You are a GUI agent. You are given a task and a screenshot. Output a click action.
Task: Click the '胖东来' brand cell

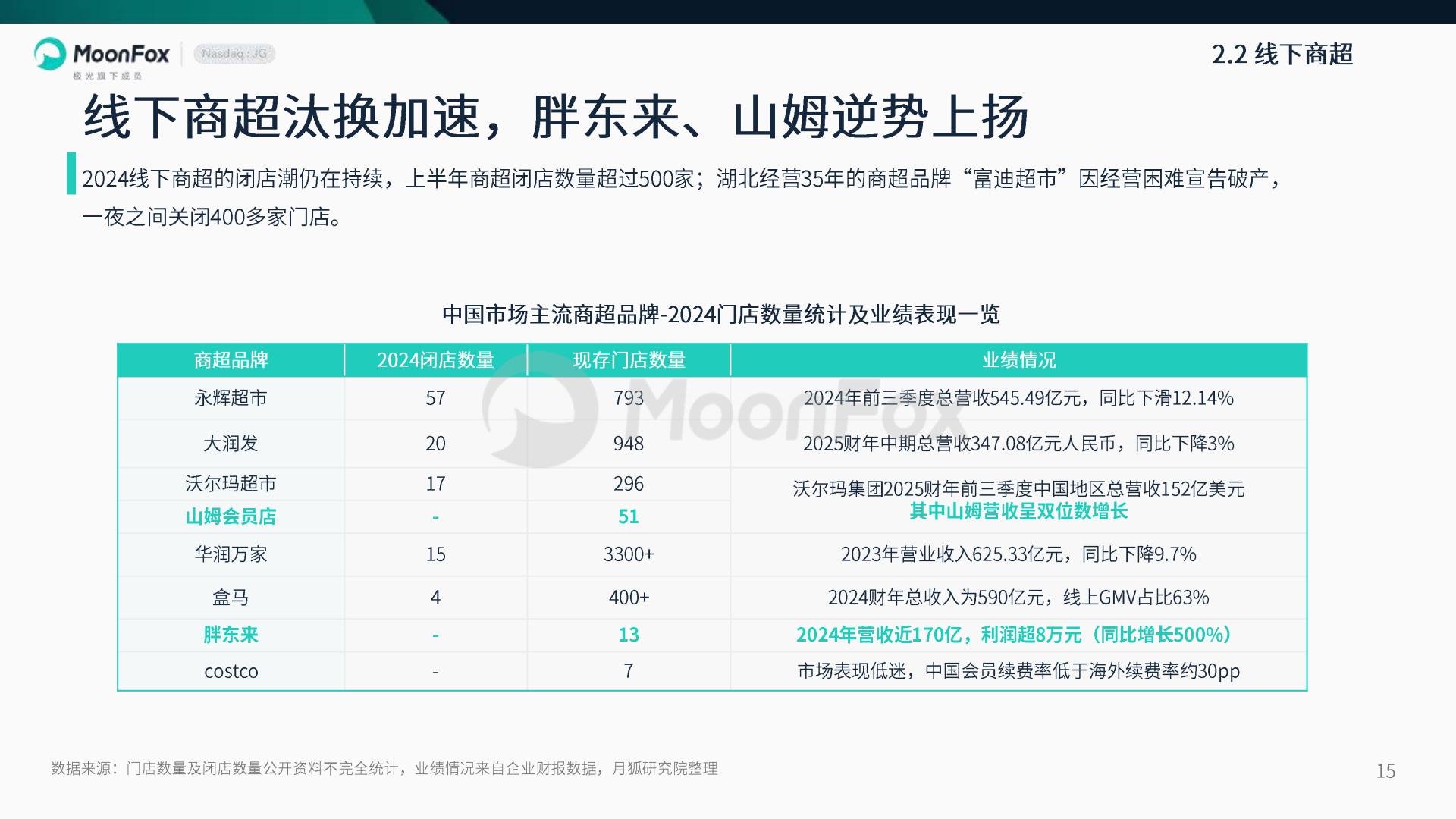coord(231,635)
